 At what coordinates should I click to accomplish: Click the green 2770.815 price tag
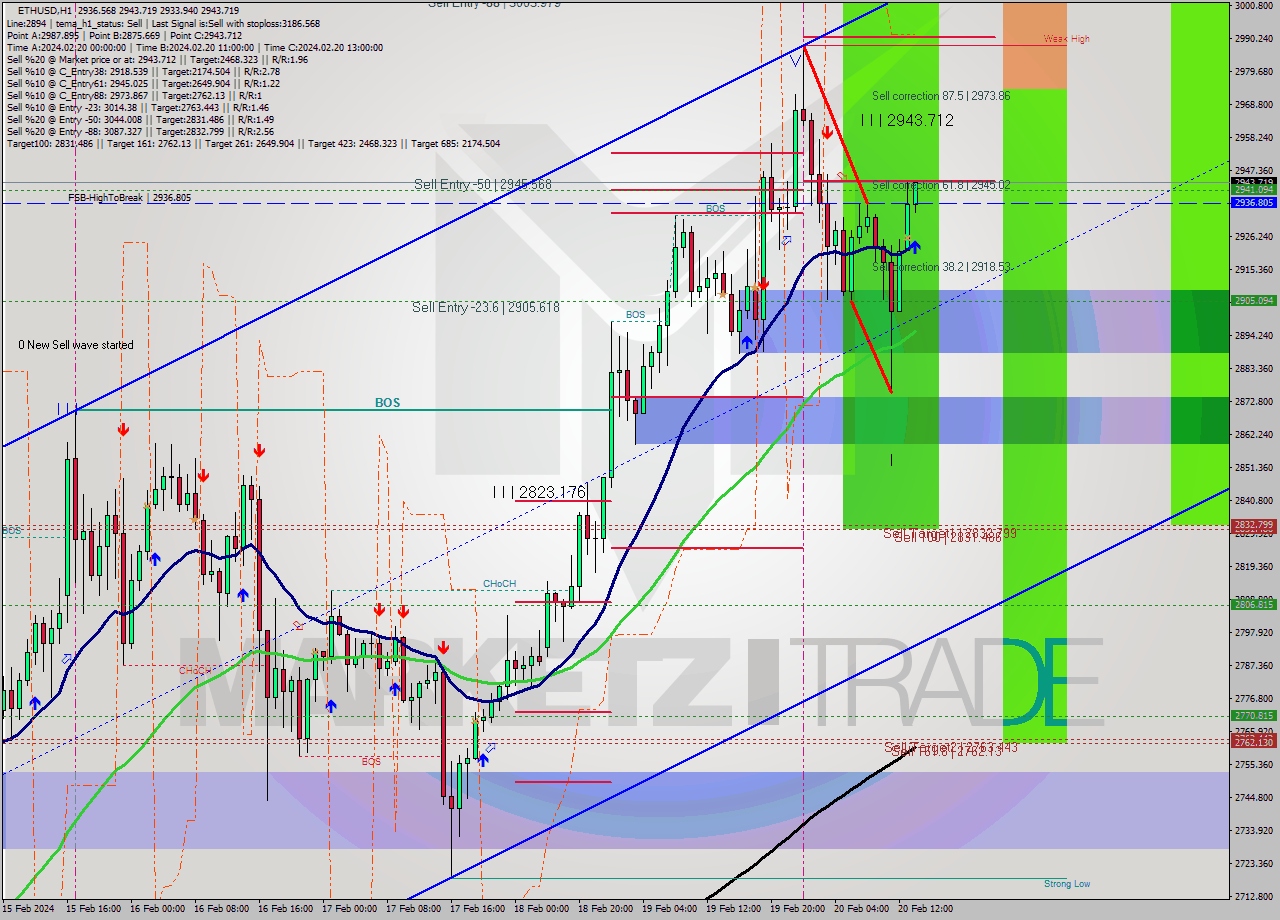click(x=1253, y=716)
